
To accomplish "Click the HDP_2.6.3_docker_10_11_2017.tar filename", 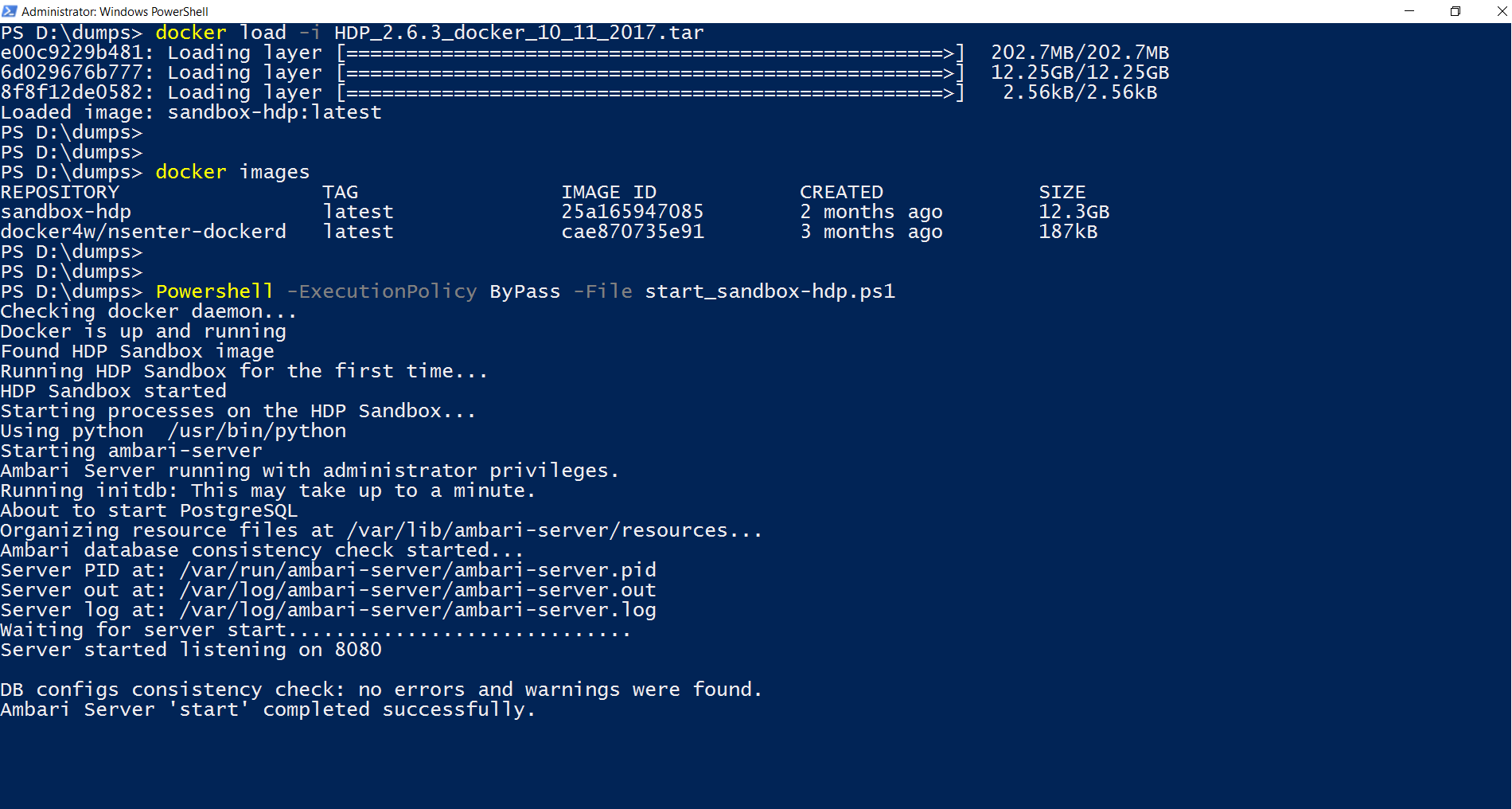I will (x=519, y=33).
